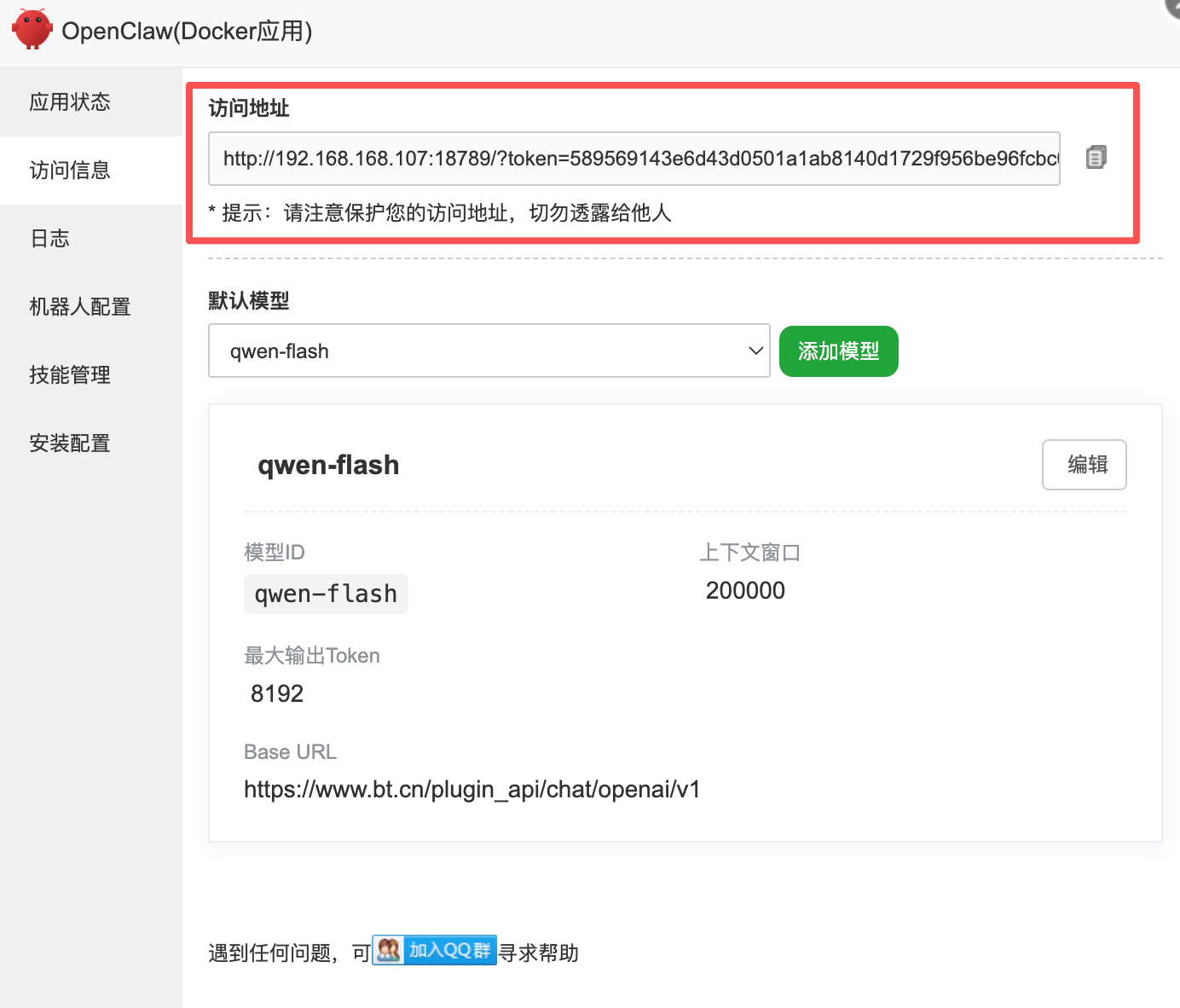
Task: Click the OpenClaw(Docker应用) window title
Action: 187,32
